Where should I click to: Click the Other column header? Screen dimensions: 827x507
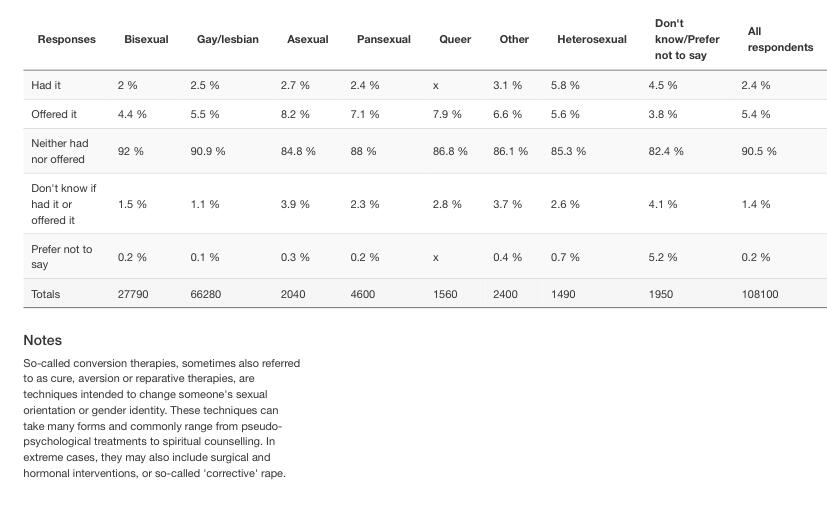pos(514,39)
